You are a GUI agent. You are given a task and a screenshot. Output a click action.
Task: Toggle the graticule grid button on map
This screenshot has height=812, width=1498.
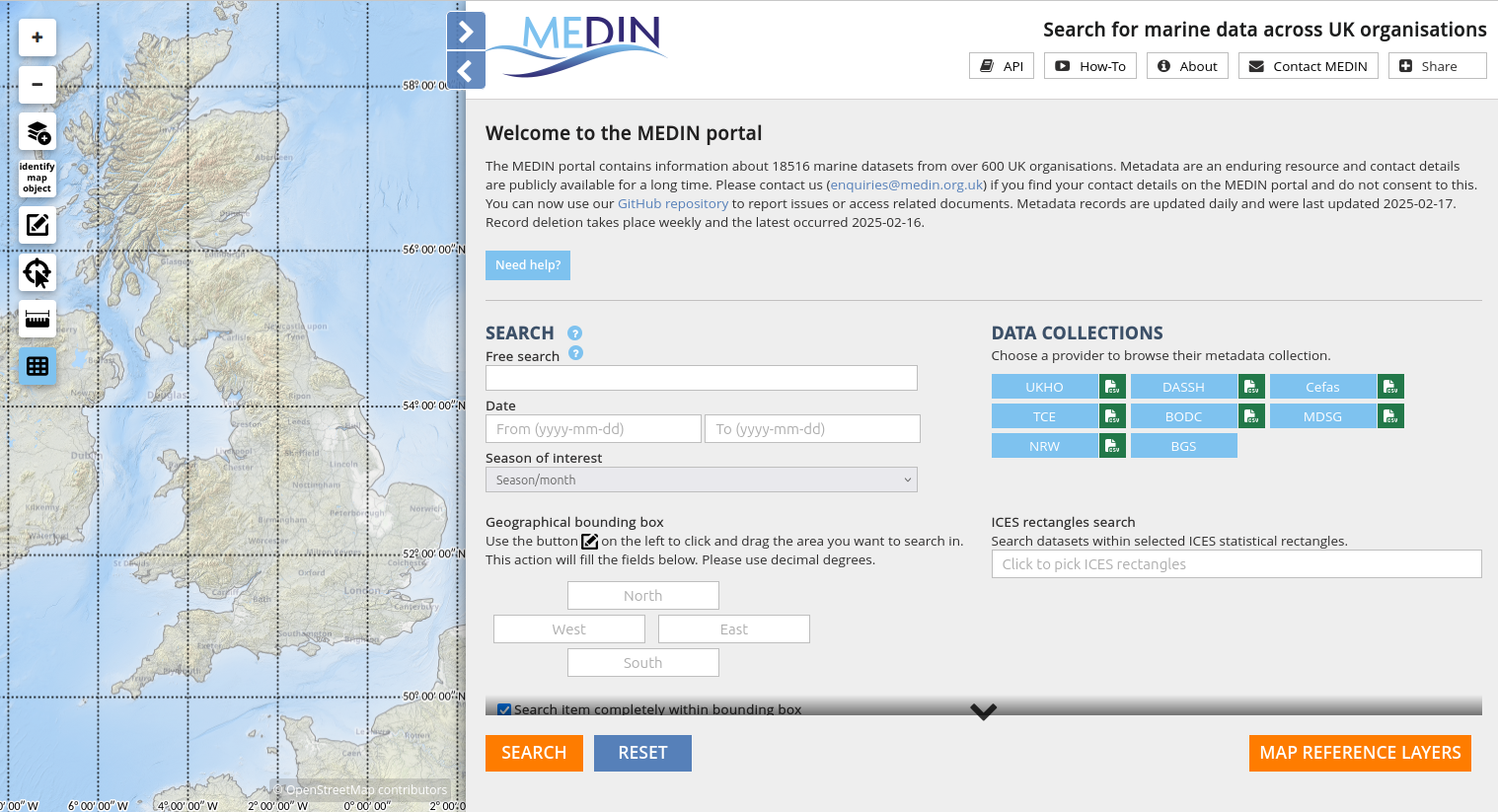tap(37, 366)
